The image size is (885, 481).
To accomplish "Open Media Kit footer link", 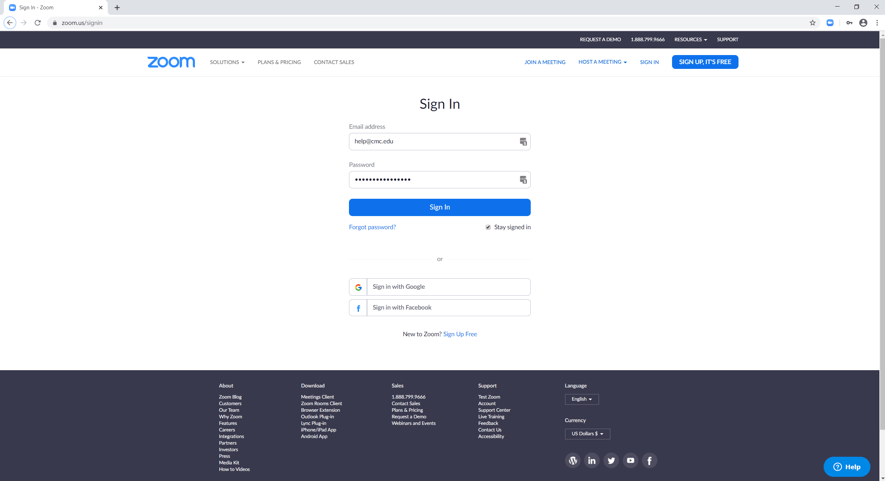I will coord(229,462).
